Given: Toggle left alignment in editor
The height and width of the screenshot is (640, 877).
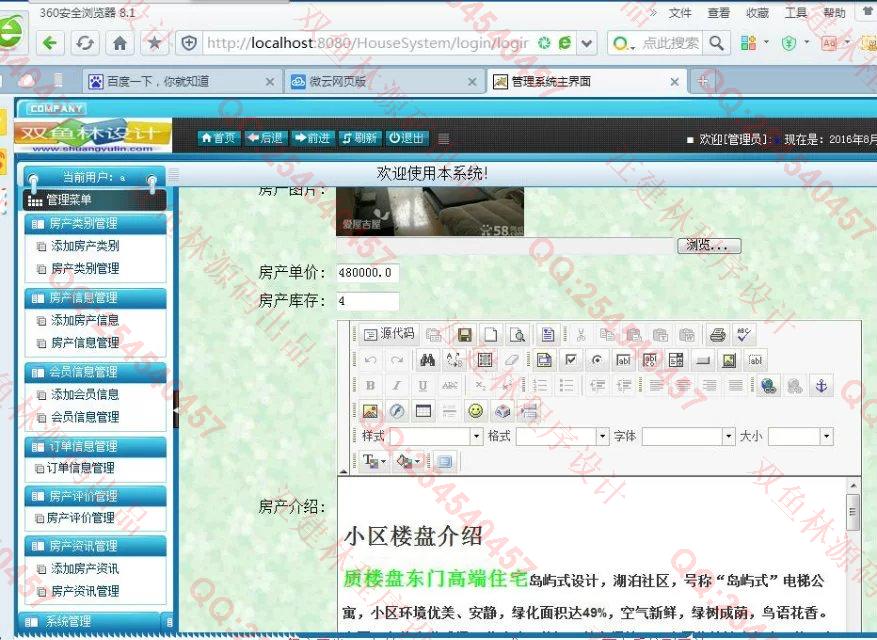Looking at the screenshot, I should (656, 386).
